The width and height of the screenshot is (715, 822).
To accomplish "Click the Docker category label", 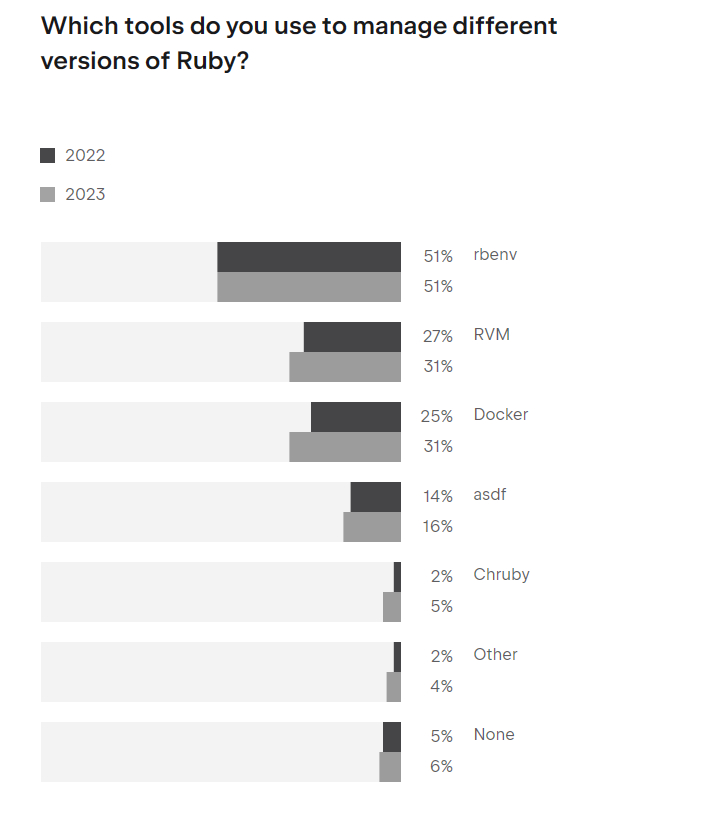I will (x=501, y=415).
